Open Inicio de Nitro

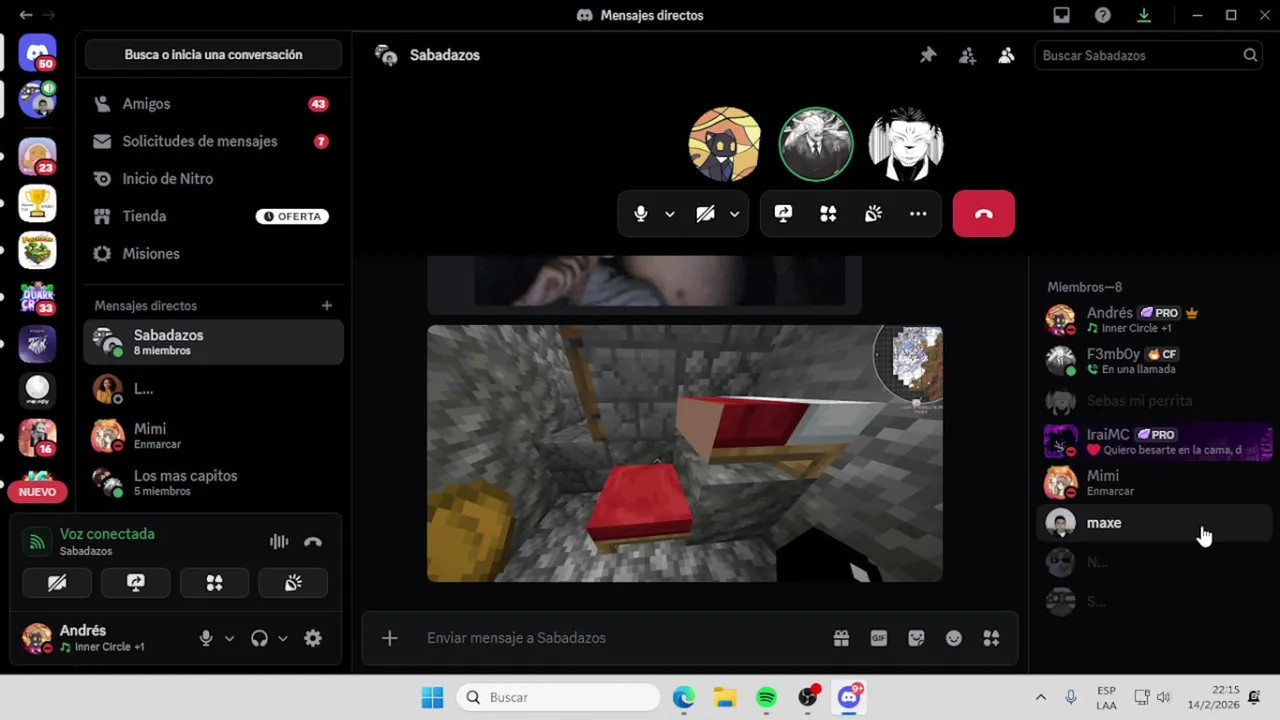click(213, 179)
